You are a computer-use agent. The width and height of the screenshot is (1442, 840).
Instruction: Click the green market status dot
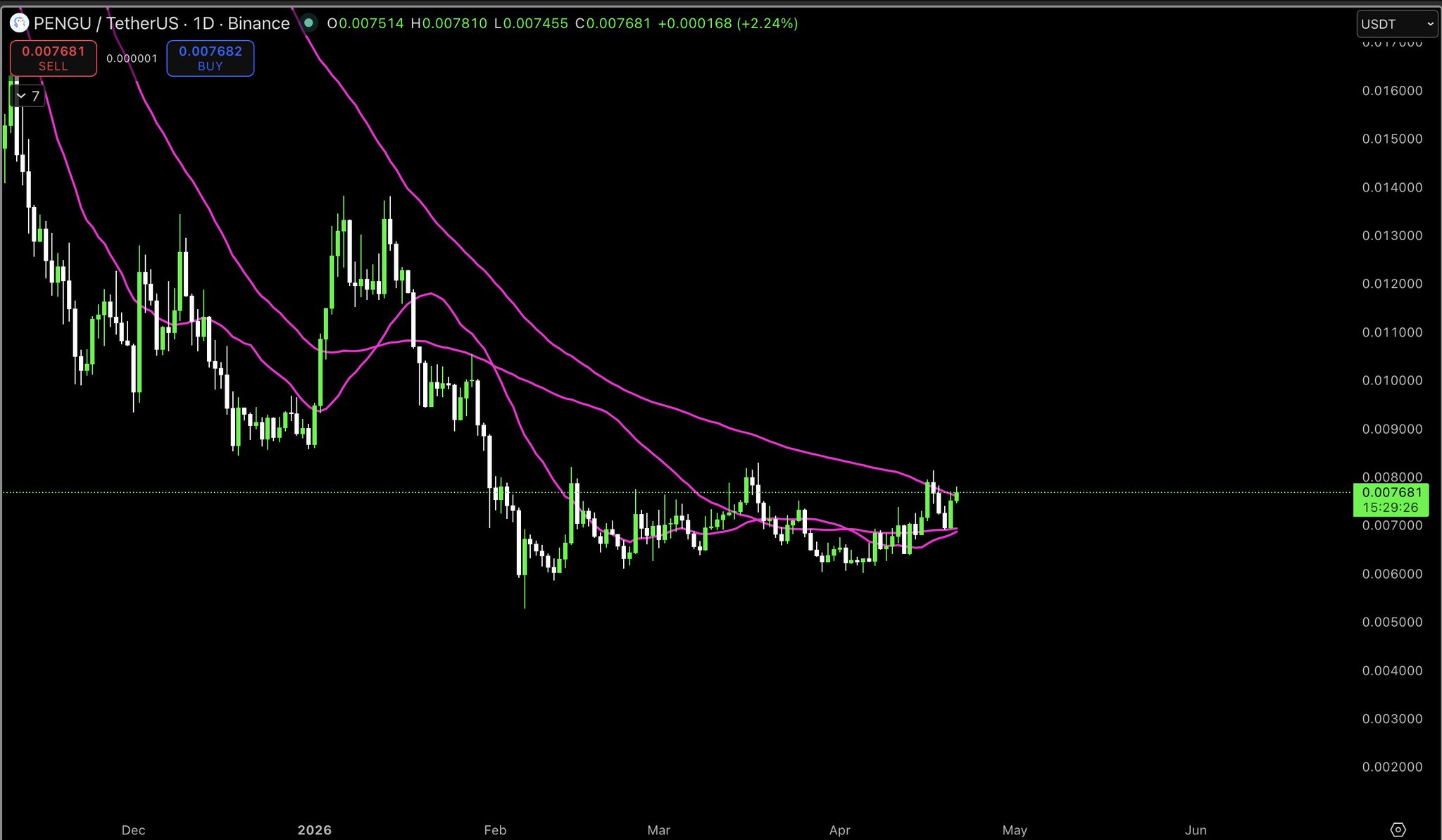click(x=308, y=23)
